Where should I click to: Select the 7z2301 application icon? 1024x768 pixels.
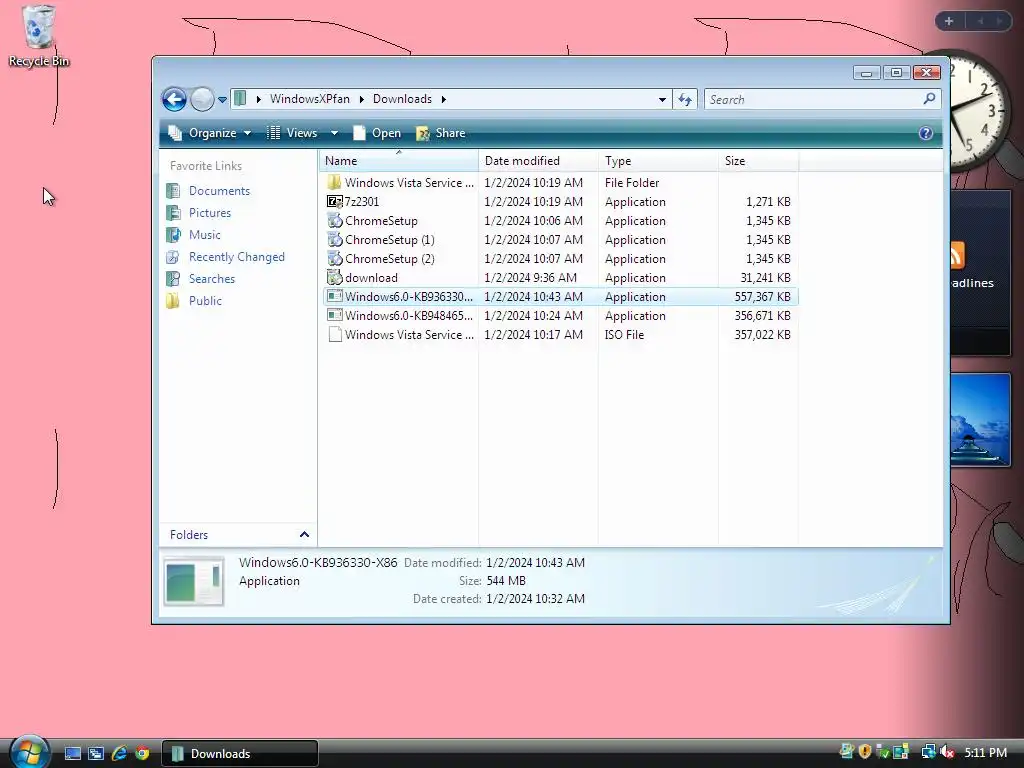tap(334, 201)
